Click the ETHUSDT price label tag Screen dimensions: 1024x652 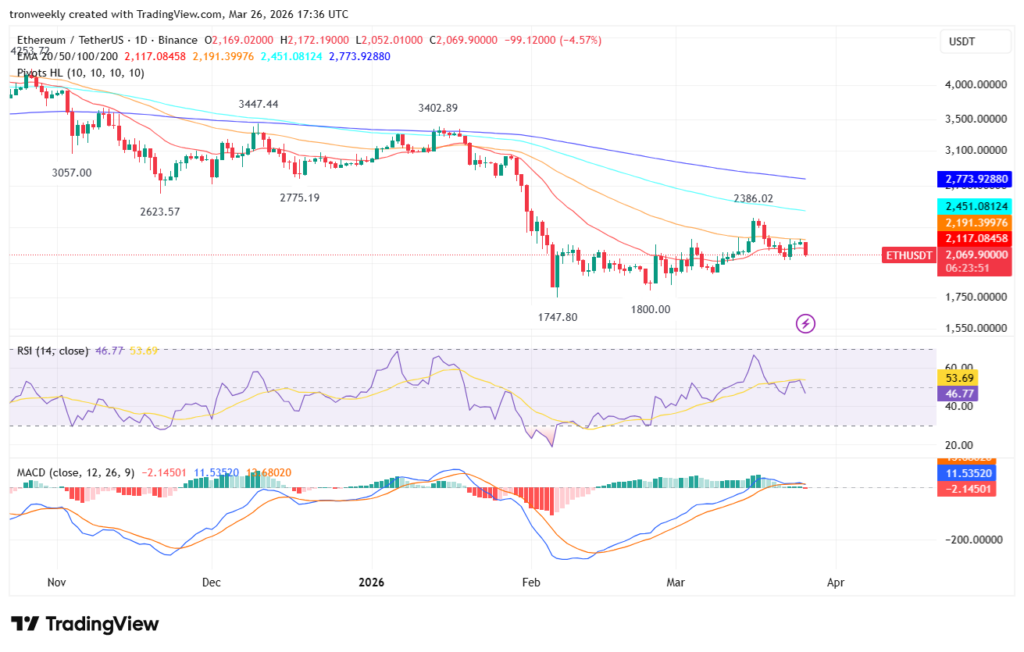(909, 255)
